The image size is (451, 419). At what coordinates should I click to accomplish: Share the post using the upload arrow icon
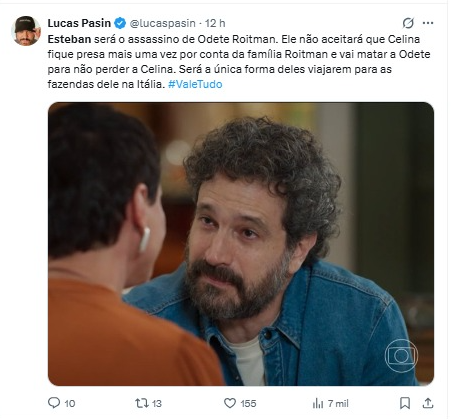[428, 403]
